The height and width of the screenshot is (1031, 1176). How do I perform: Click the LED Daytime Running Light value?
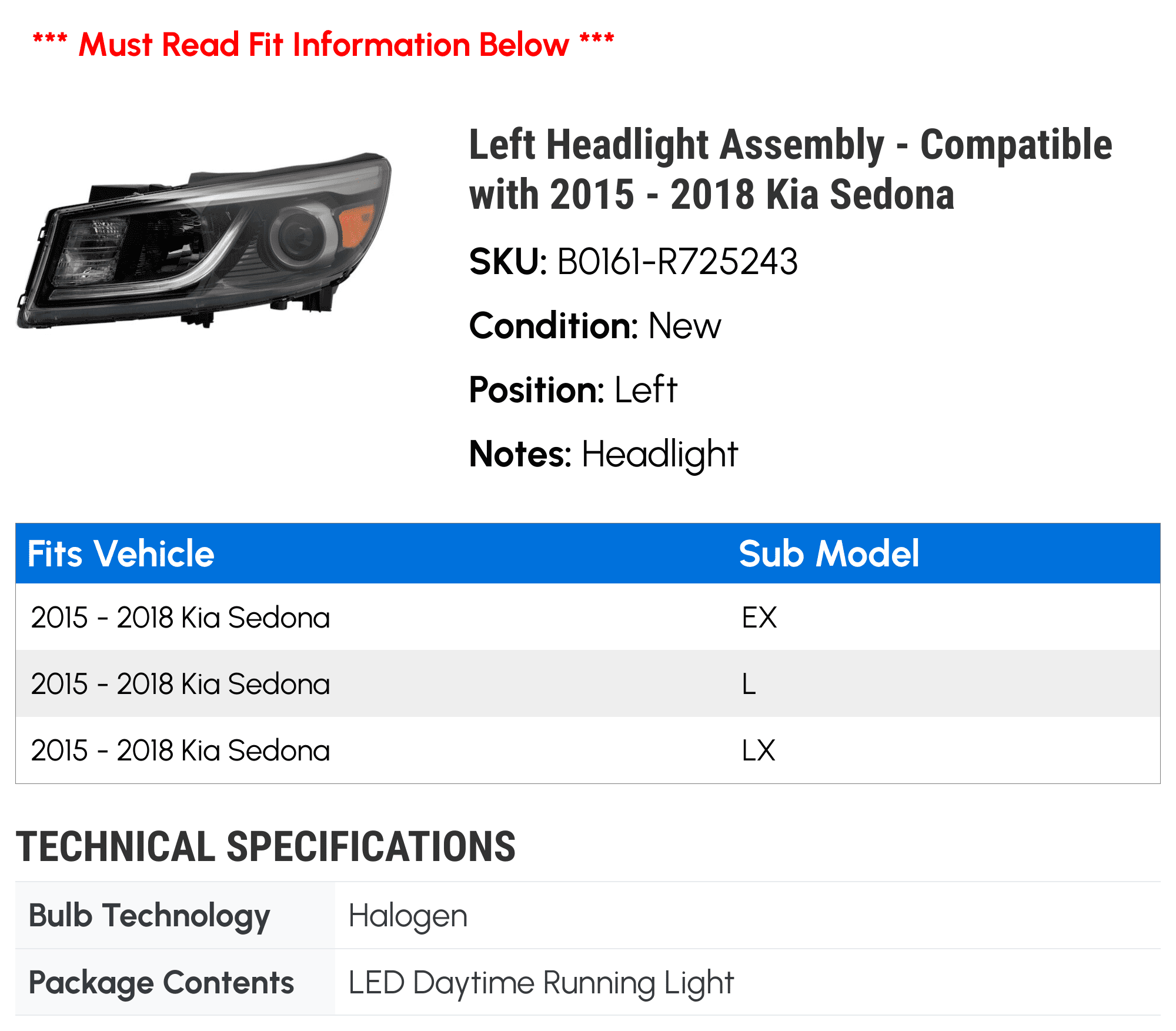541,982
